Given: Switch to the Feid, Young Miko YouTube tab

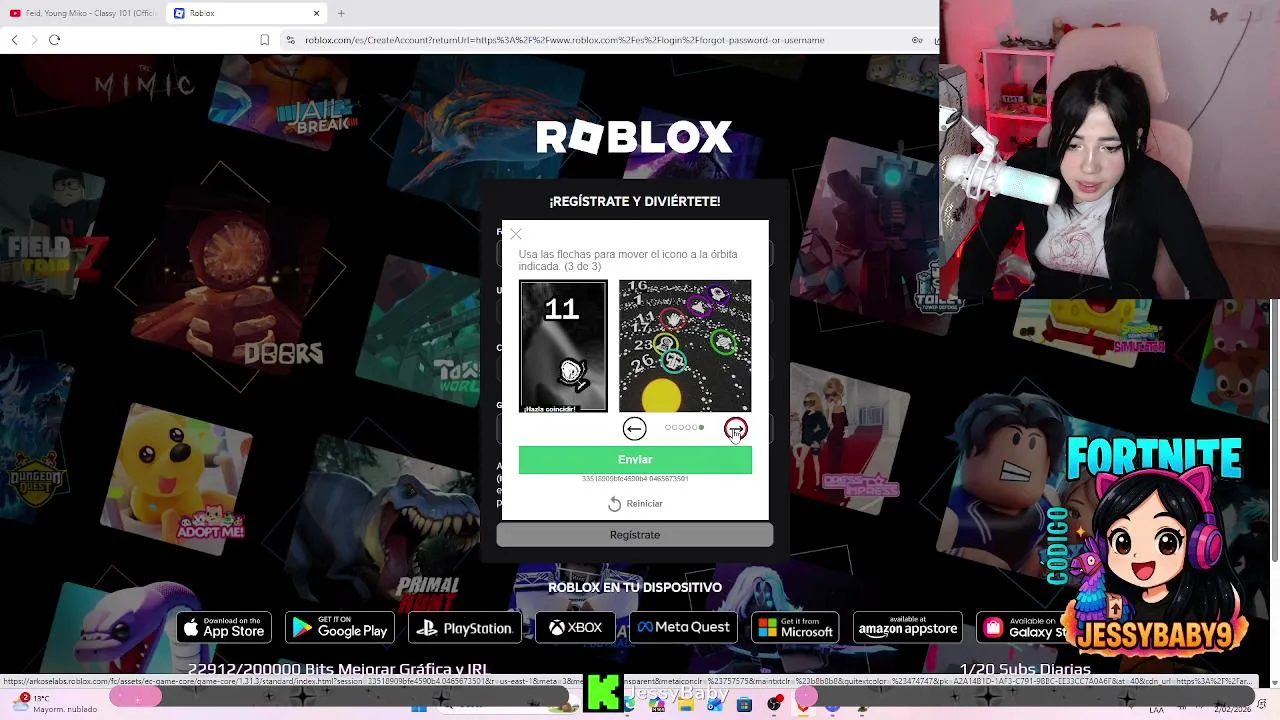Looking at the screenshot, I should (82, 13).
